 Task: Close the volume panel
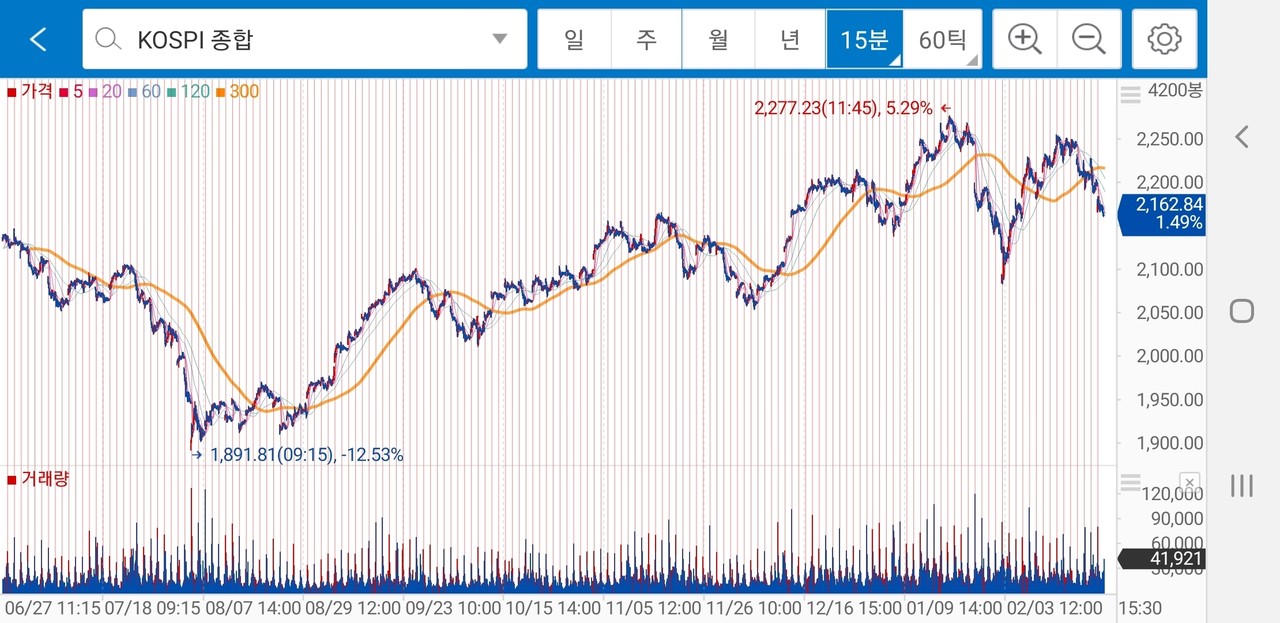1188,481
